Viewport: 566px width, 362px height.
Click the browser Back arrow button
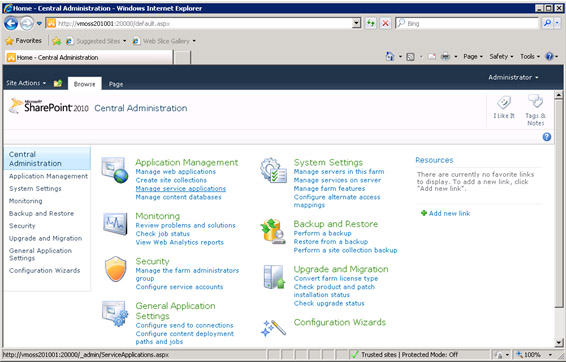(x=11, y=24)
